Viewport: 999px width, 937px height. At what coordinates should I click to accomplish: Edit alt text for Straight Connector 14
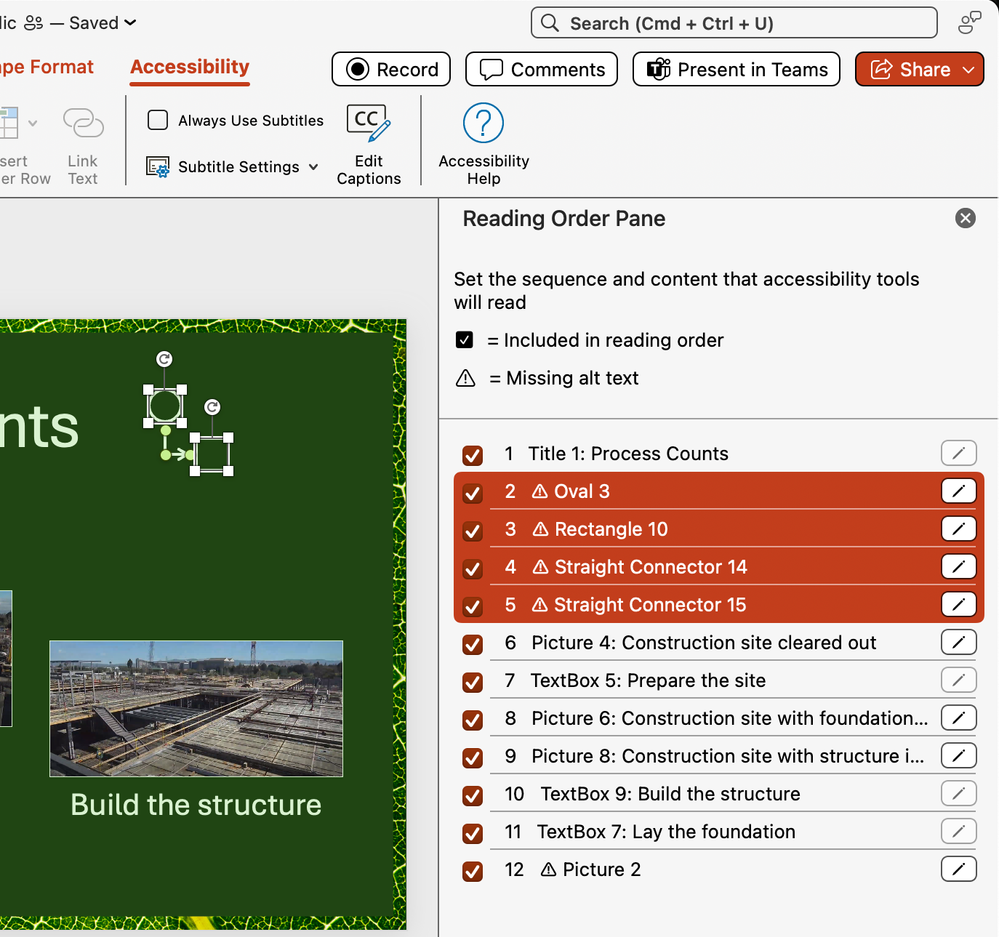[958, 567]
